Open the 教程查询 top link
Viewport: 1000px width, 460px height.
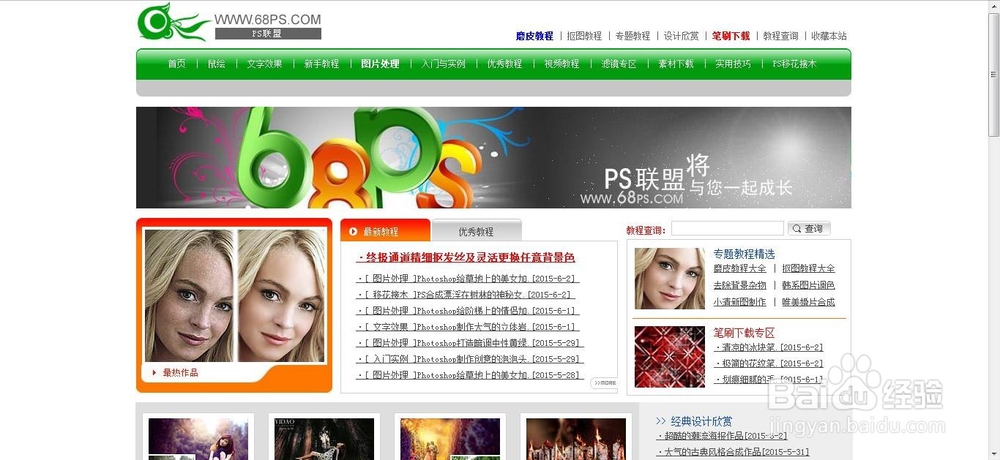click(781, 36)
